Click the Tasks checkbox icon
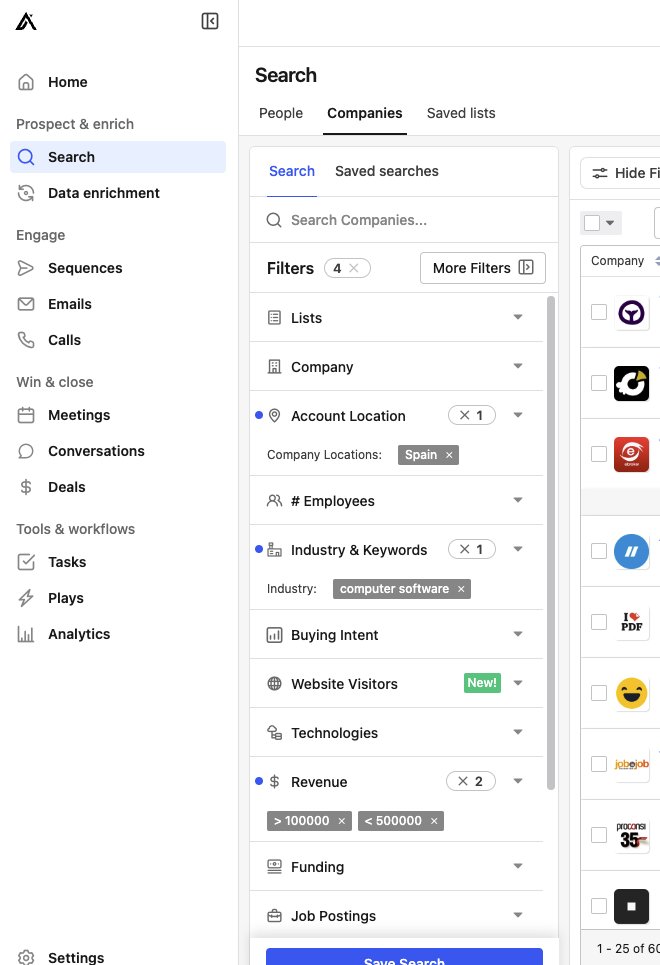Image resolution: width=660 pixels, height=965 pixels. (26, 562)
